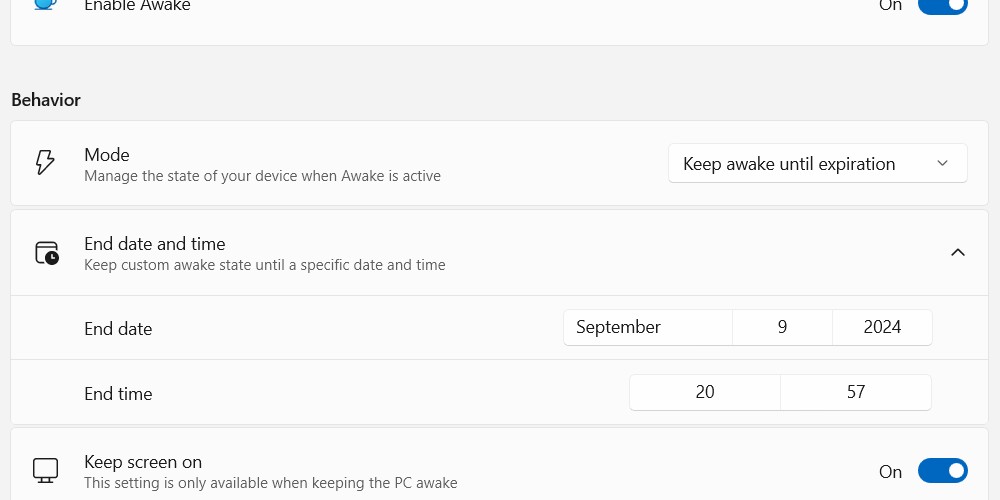This screenshot has width=1000, height=500.
Task: Select the minute field showing 57
Action: click(856, 392)
